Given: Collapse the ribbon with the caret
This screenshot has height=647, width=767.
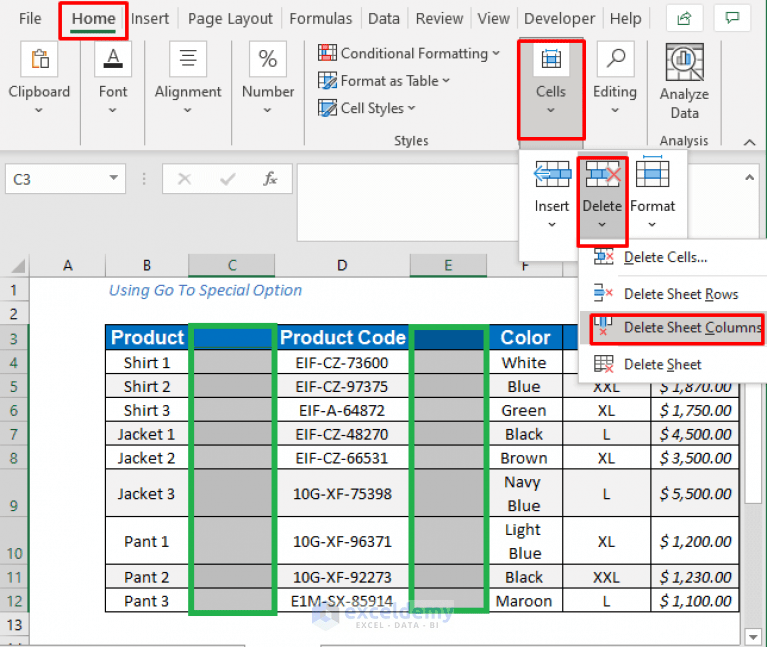Looking at the screenshot, I should coord(749,142).
